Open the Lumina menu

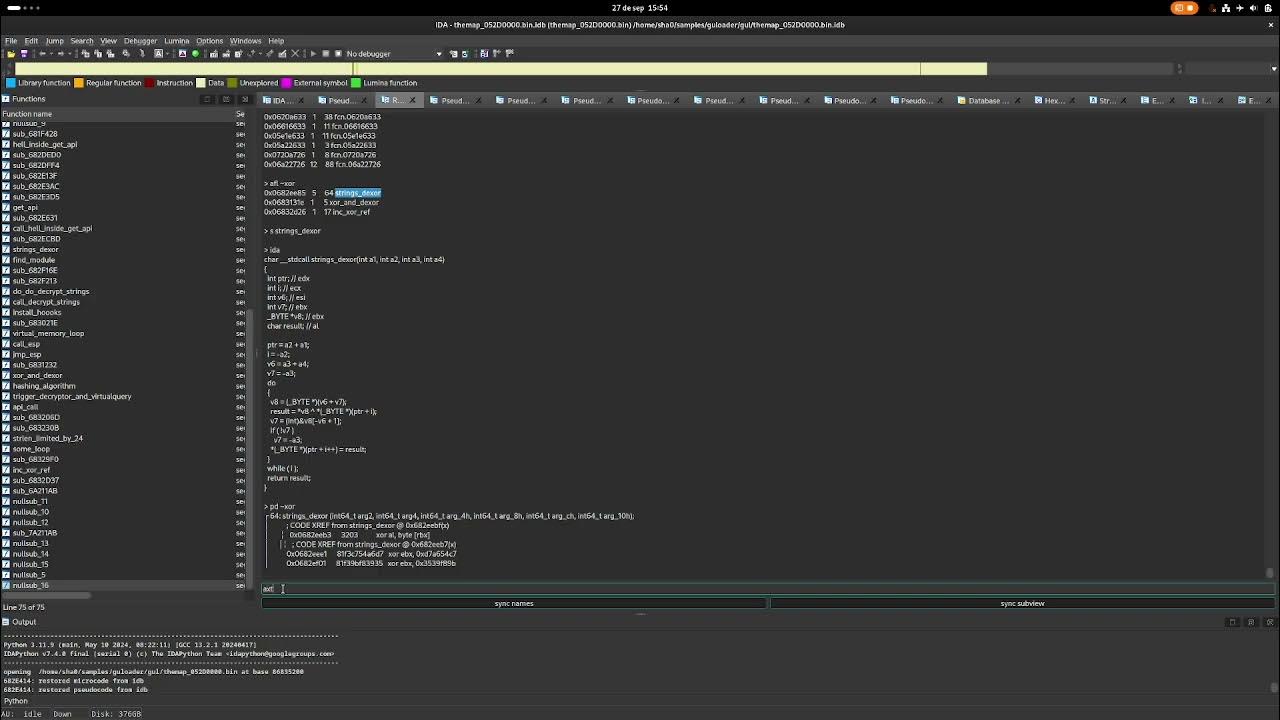coord(176,41)
